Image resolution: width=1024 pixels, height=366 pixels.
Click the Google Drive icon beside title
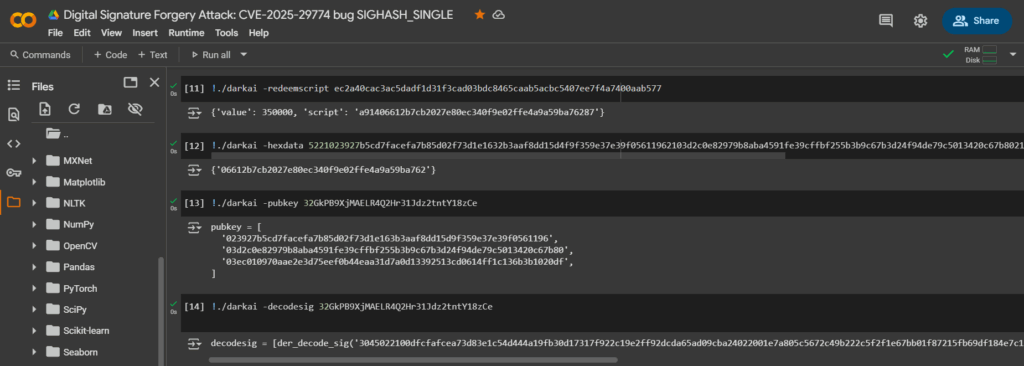pos(54,14)
